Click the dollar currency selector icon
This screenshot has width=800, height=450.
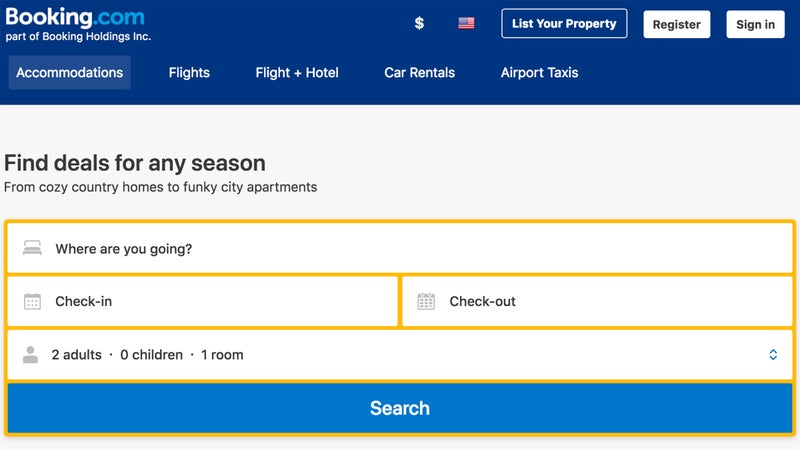(x=419, y=23)
